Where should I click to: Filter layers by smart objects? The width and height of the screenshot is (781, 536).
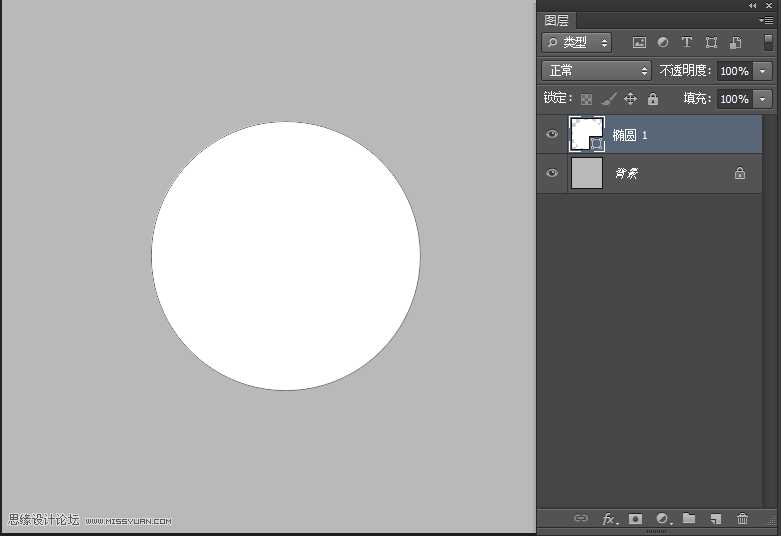735,43
